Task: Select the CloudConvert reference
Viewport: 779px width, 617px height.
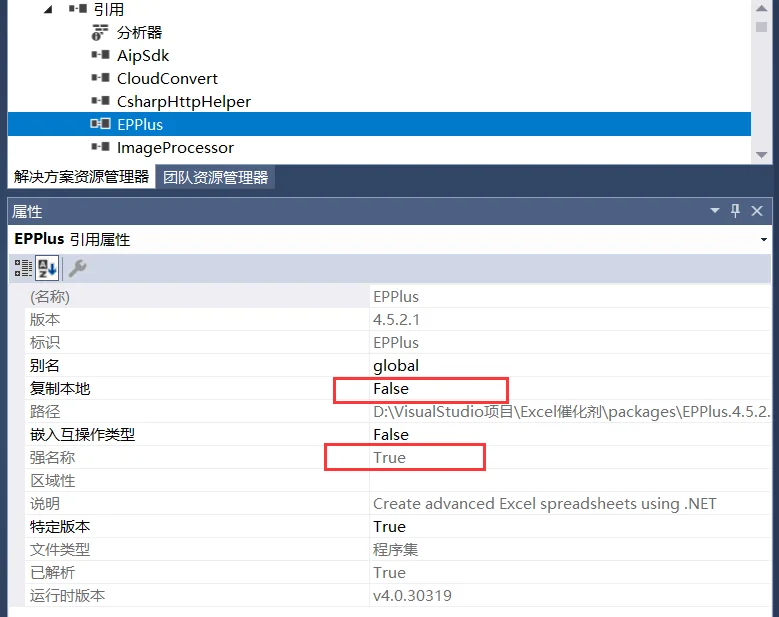Action: pos(167,78)
